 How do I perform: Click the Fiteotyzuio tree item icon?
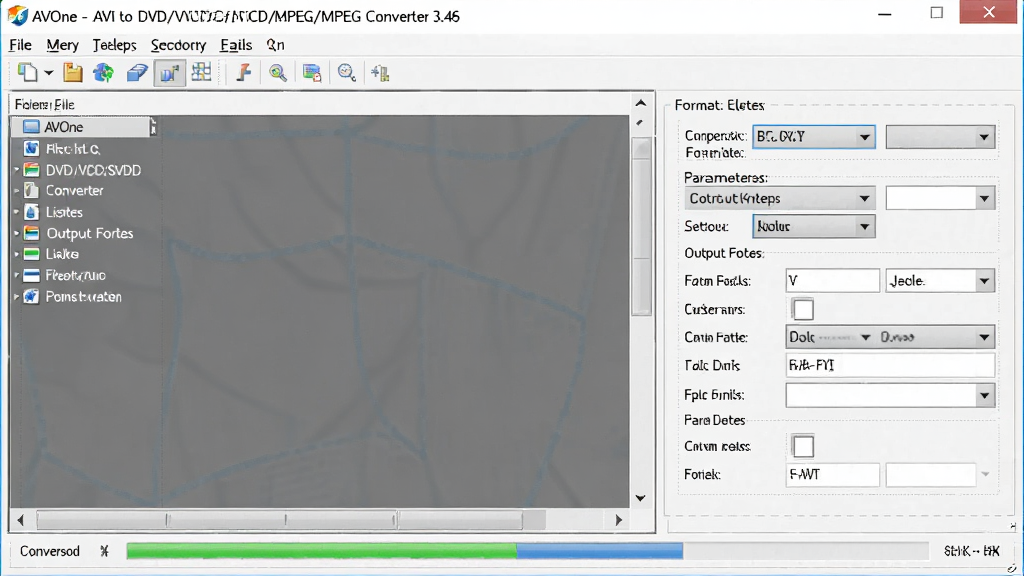(31, 275)
